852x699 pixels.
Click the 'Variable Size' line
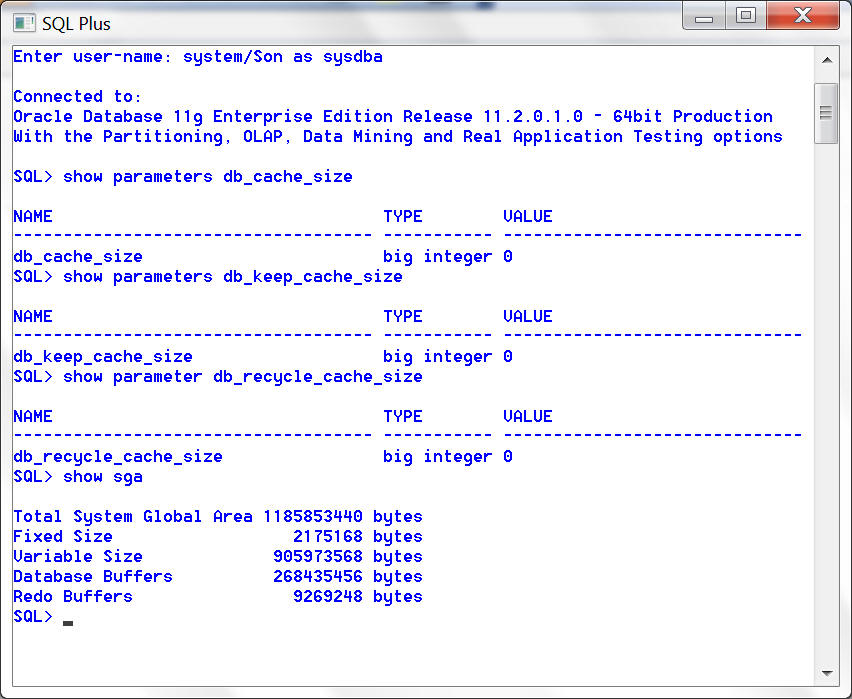click(218, 557)
